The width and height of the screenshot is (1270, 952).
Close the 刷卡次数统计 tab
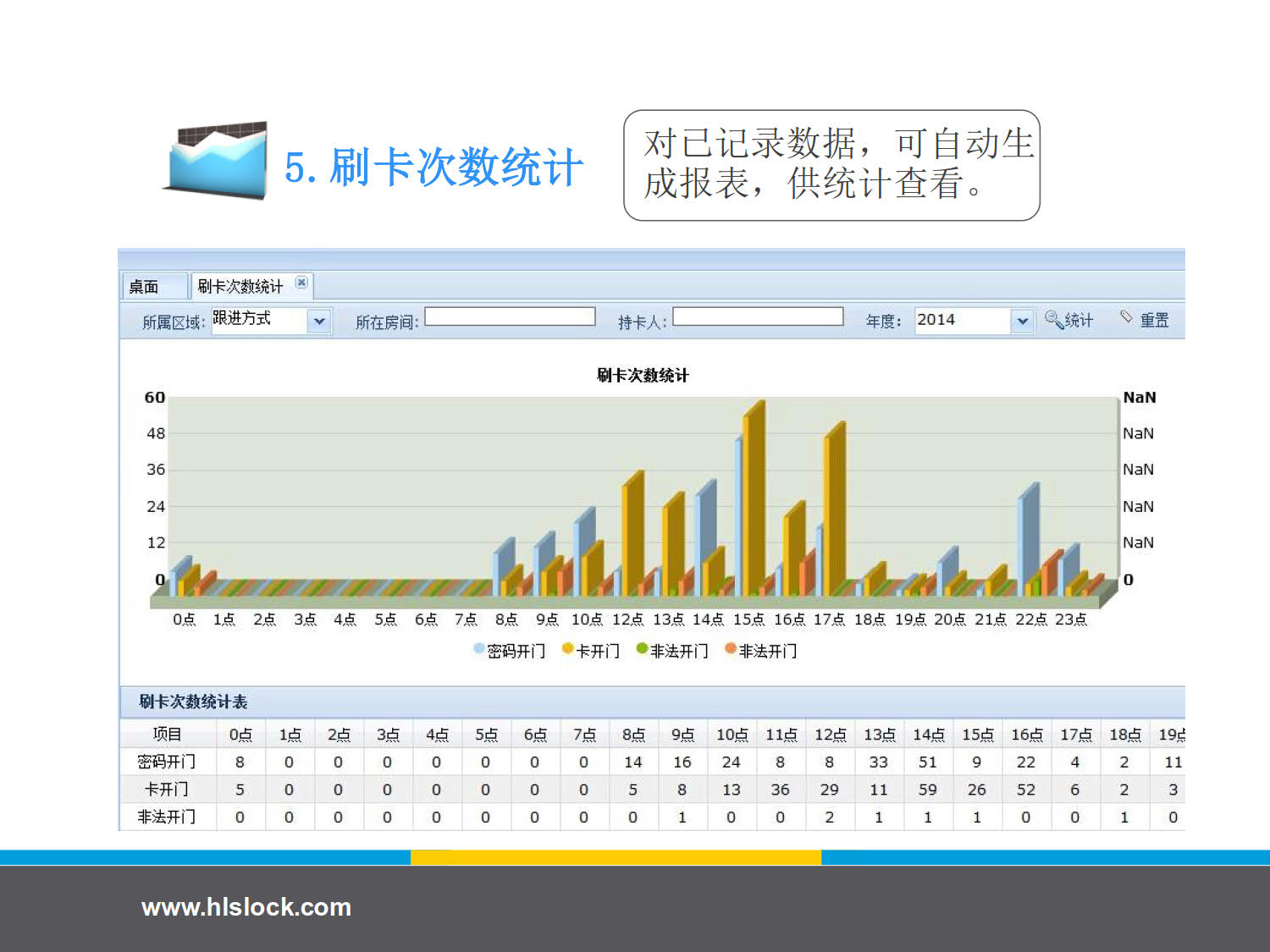point(301,283)
